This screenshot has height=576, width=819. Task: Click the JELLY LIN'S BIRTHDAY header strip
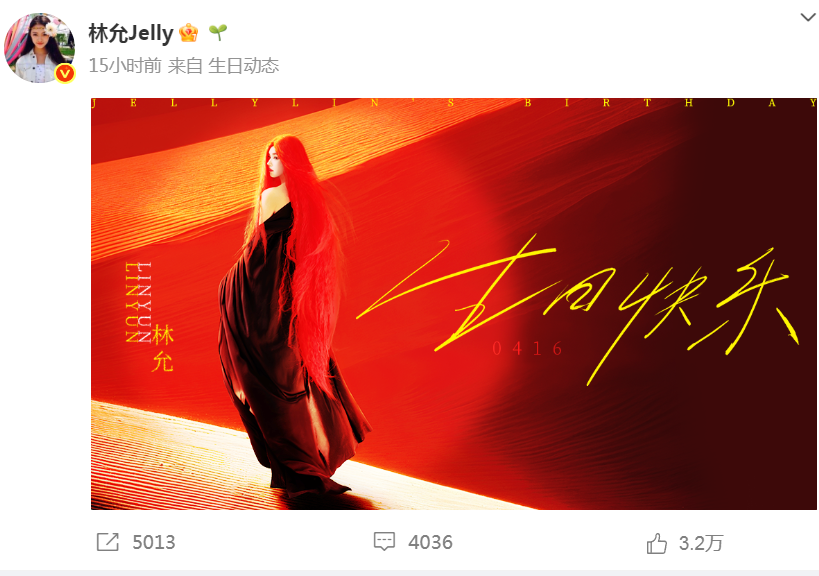tap(453, 103)
